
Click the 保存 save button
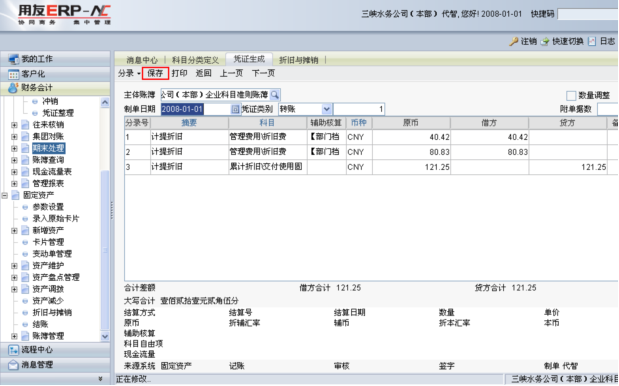pyautogui.click(x=155, y=73)
